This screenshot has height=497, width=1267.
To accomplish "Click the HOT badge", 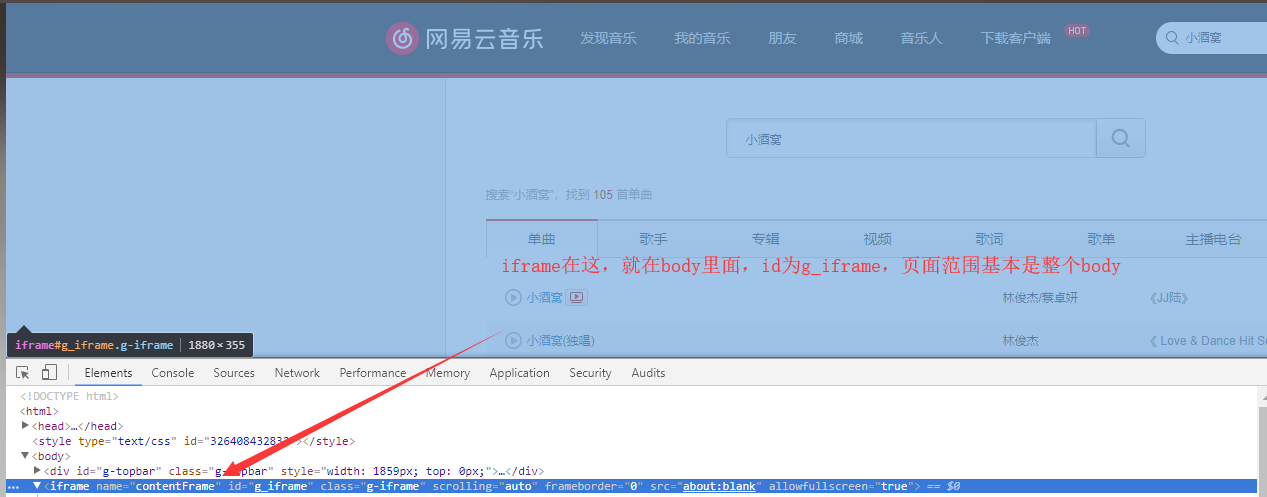I will pos(1076,31).
